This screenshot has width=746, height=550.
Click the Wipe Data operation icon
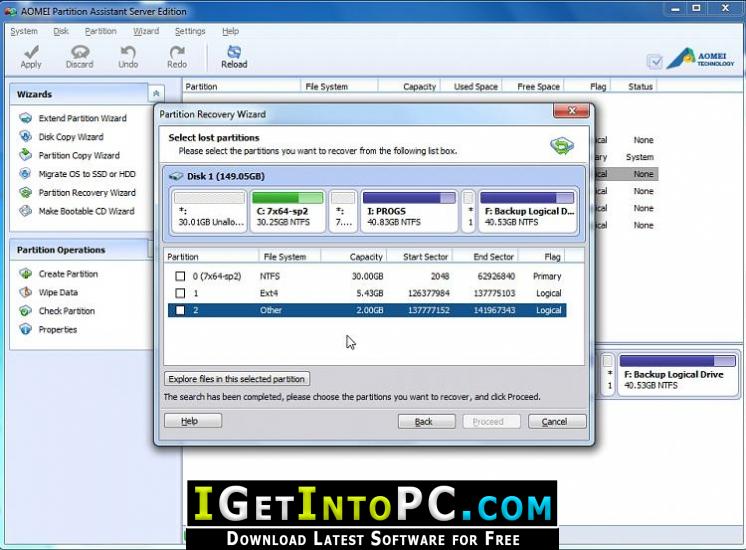pyautogui.click(x=25, y=292)
